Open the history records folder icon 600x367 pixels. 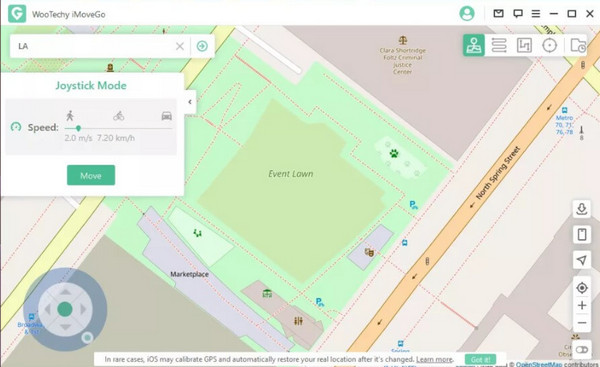coord(578,45)
